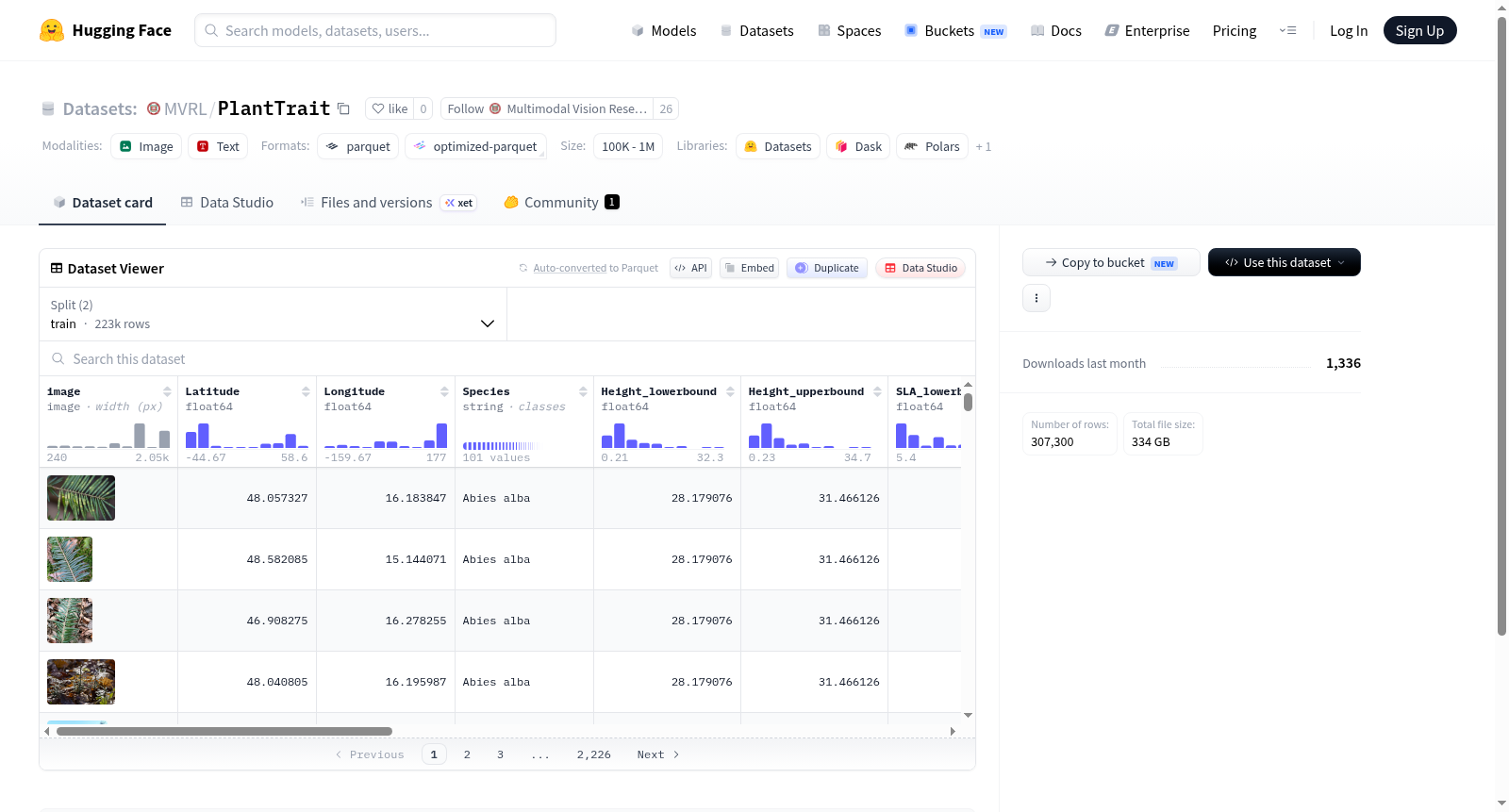Open the navigation overflow menu icon

click(1287, 30)
